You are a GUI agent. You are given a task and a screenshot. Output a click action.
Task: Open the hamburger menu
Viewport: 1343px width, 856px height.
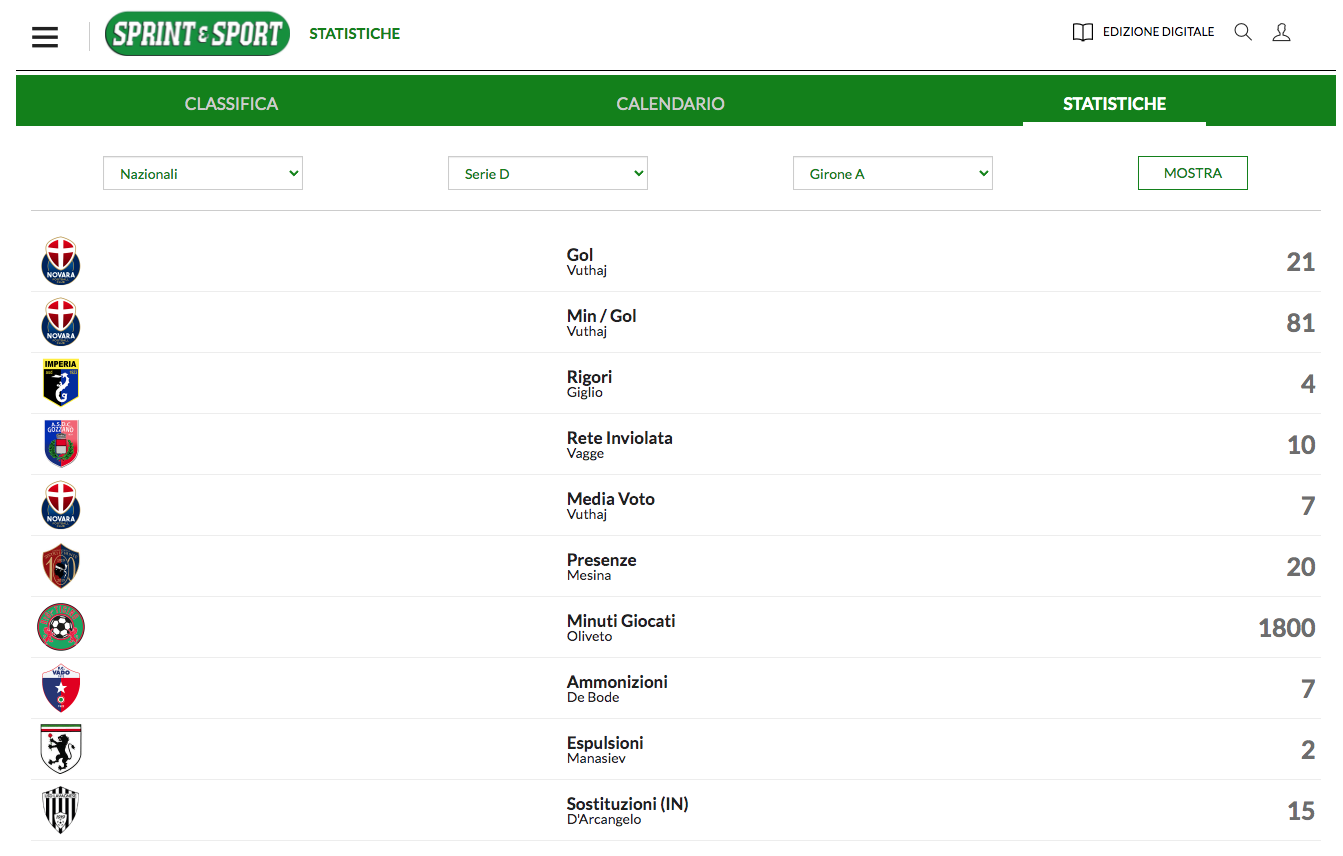pyautogui.click(x=45, y=37)
